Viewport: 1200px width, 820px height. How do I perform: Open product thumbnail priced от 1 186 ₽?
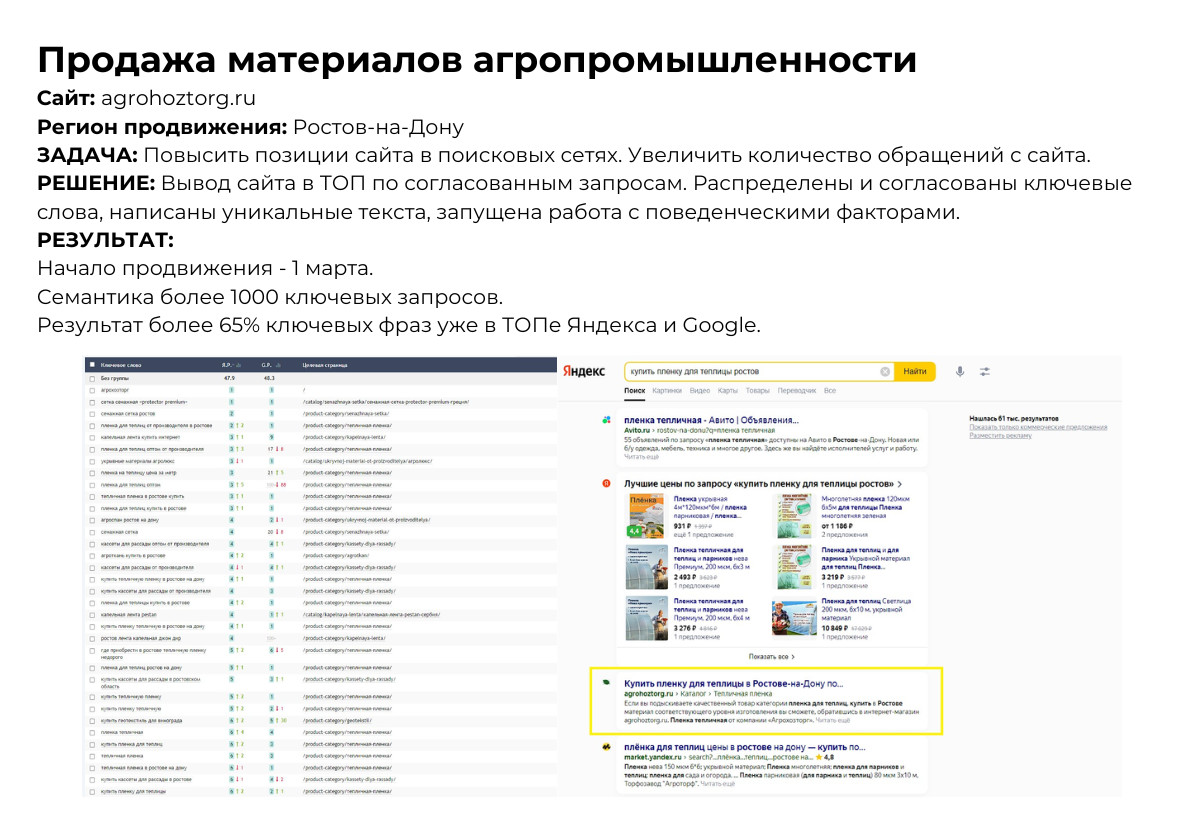pyautogui.click(x=794, y=515)
